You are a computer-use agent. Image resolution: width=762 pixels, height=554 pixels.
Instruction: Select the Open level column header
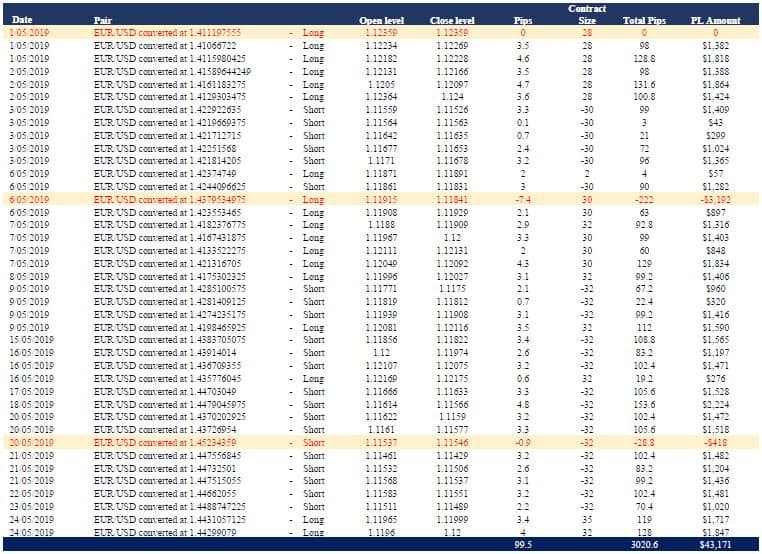coord(381,20)
